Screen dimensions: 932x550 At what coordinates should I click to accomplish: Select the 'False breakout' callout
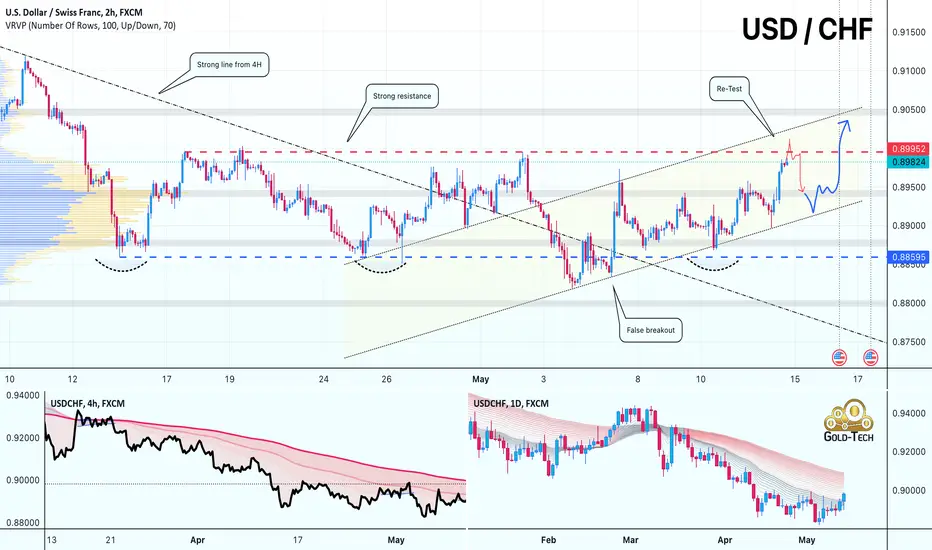650,330
